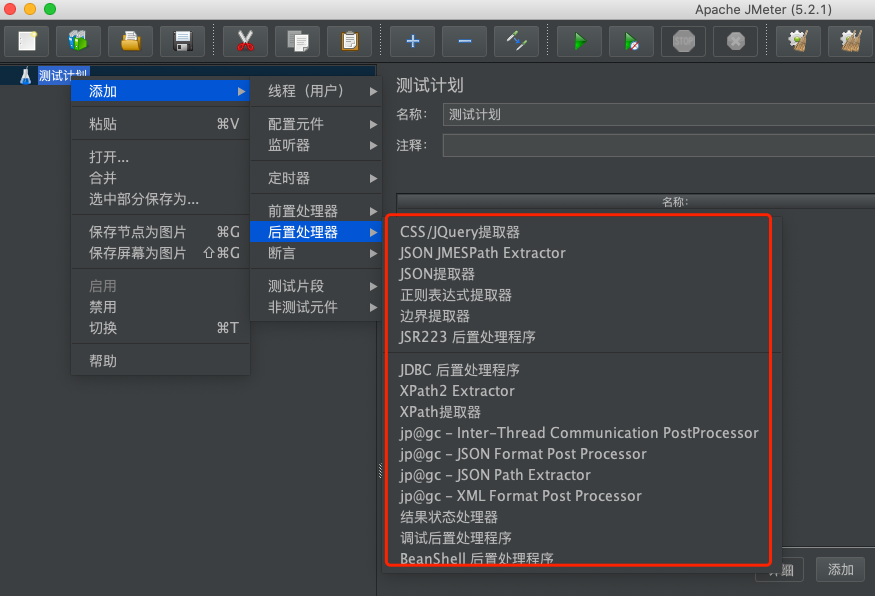Click the Copy icon in toolbar
Image resolution: width=875 pixels, height=596 pixels.
click(x=297, y=41)
